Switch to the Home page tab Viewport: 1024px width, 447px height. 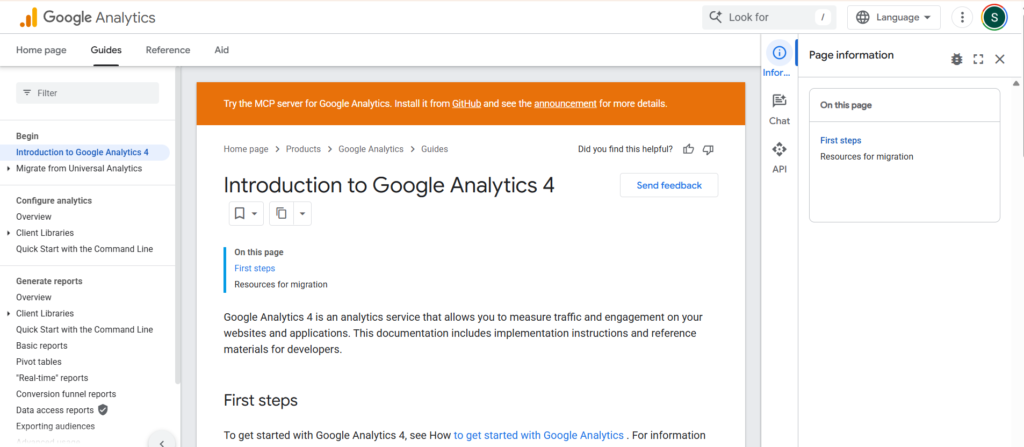(x=41, y=50)
